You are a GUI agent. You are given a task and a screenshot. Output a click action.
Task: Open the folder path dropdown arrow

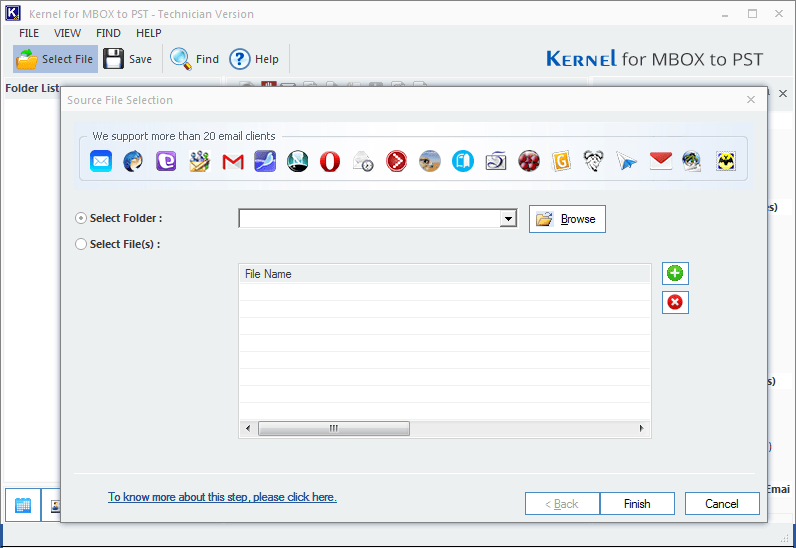click(x=508, y=219)
